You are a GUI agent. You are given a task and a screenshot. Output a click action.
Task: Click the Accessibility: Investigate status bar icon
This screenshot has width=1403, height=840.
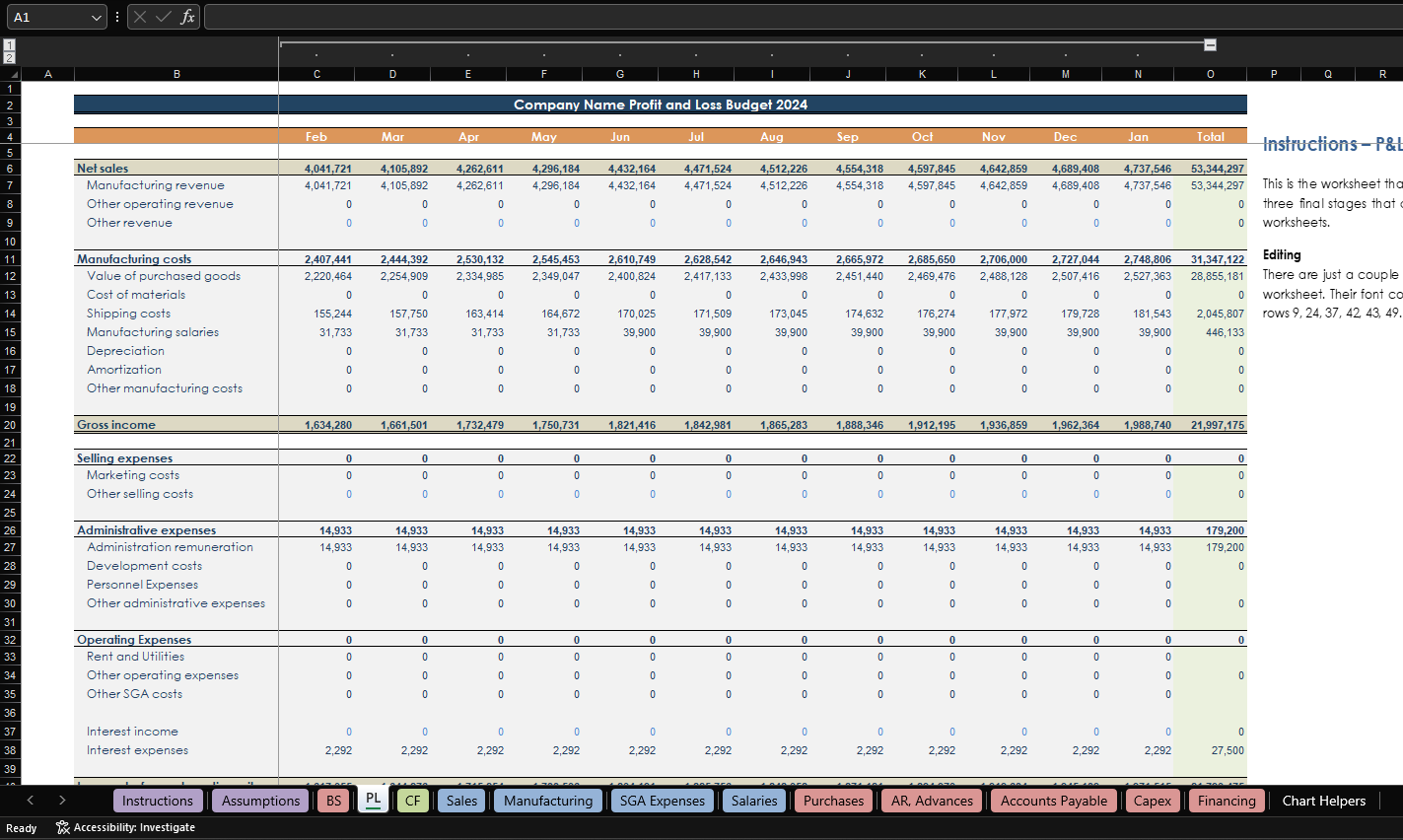click(x=59, y=827)
